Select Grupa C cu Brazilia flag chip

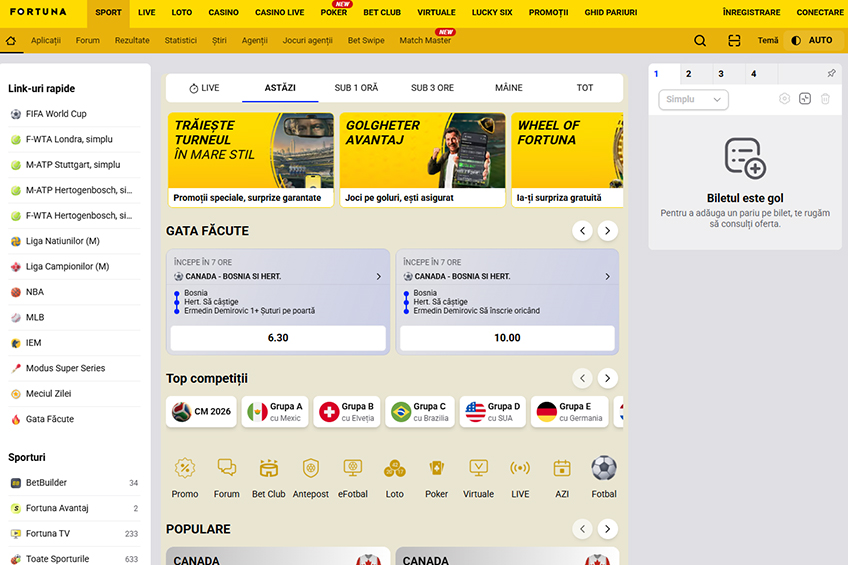point(420,411)
